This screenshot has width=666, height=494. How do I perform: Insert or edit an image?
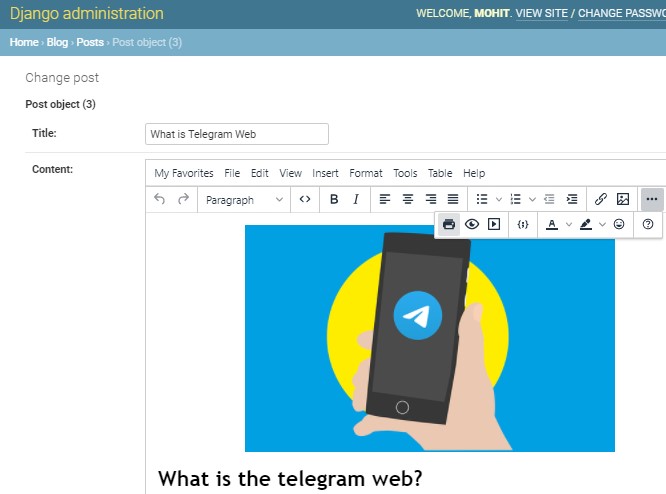pos(623,199)
